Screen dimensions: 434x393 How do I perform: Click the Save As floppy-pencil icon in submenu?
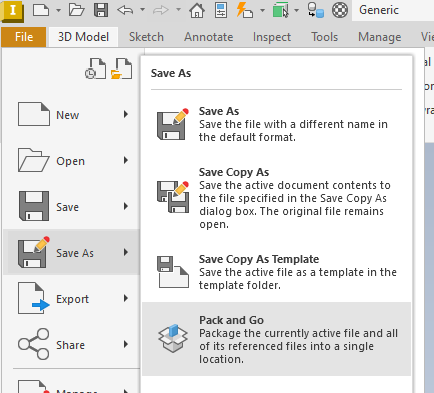tap(173, 124)
